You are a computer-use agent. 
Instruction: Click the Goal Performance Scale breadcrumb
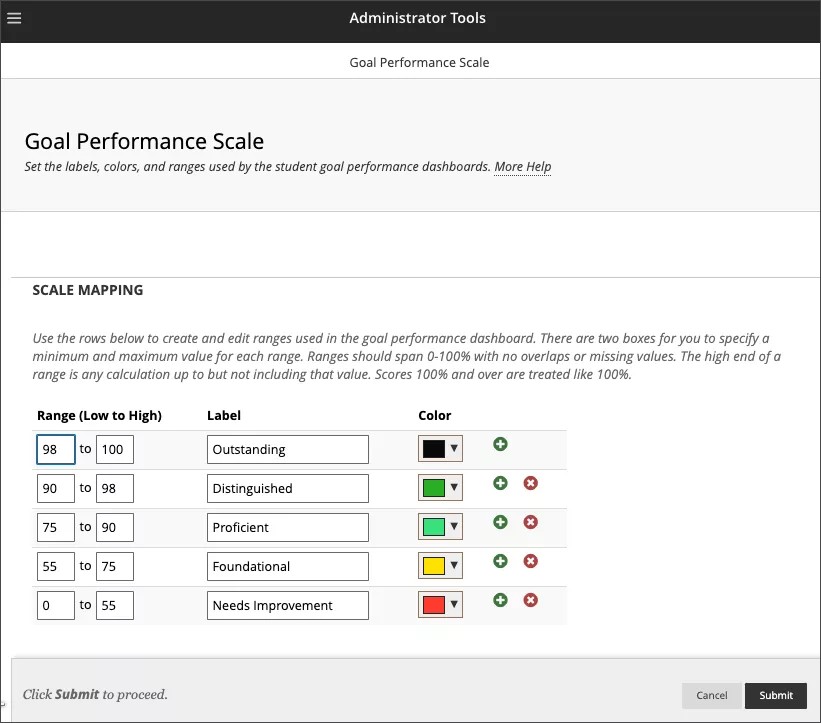[x=419, y=62]
